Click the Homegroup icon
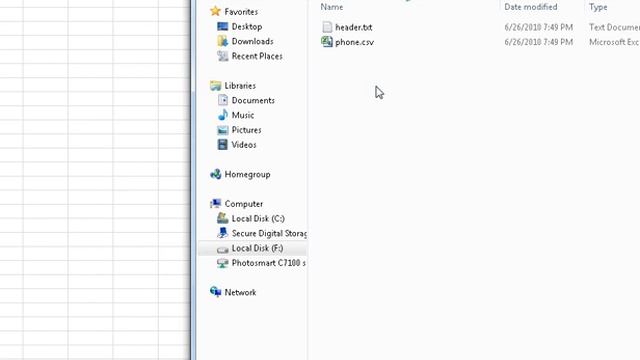The height and width of the screenshot is (360, 640). tap(216, 174)
